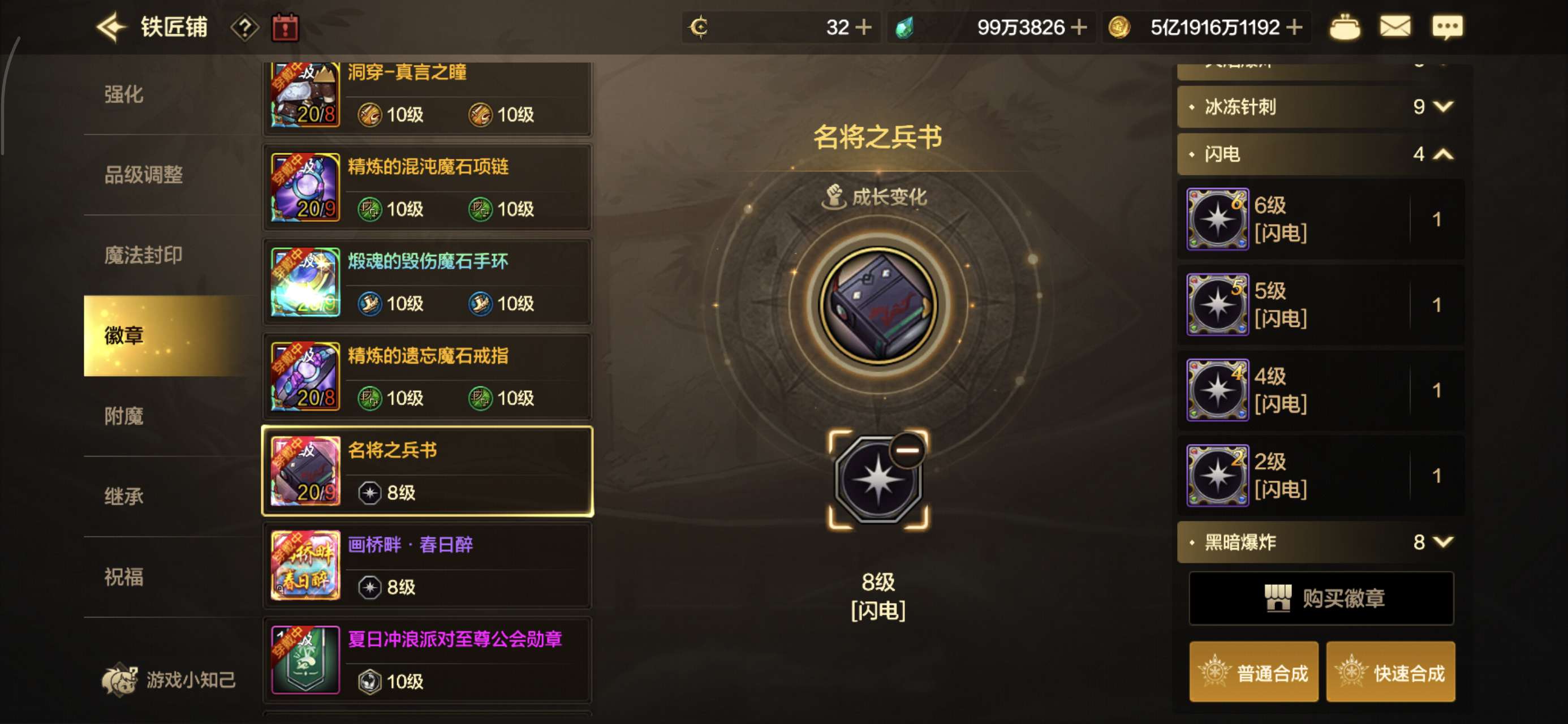Select 精炼的混沌魔石项链 in the equipment list

(x=427, y=188)
